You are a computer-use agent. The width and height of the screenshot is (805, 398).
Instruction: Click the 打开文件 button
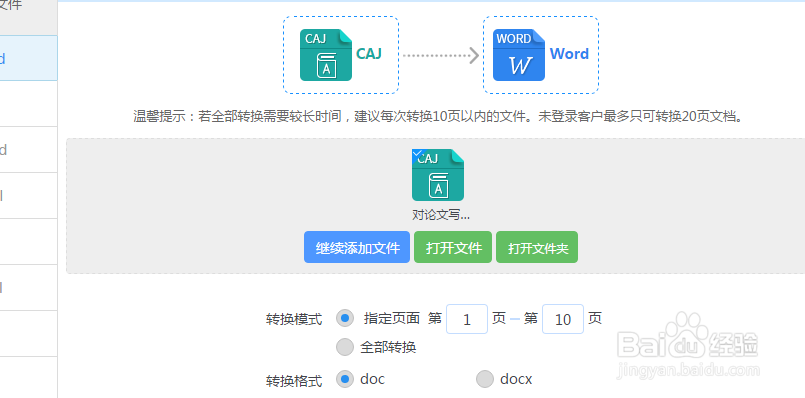pos(453,247)
